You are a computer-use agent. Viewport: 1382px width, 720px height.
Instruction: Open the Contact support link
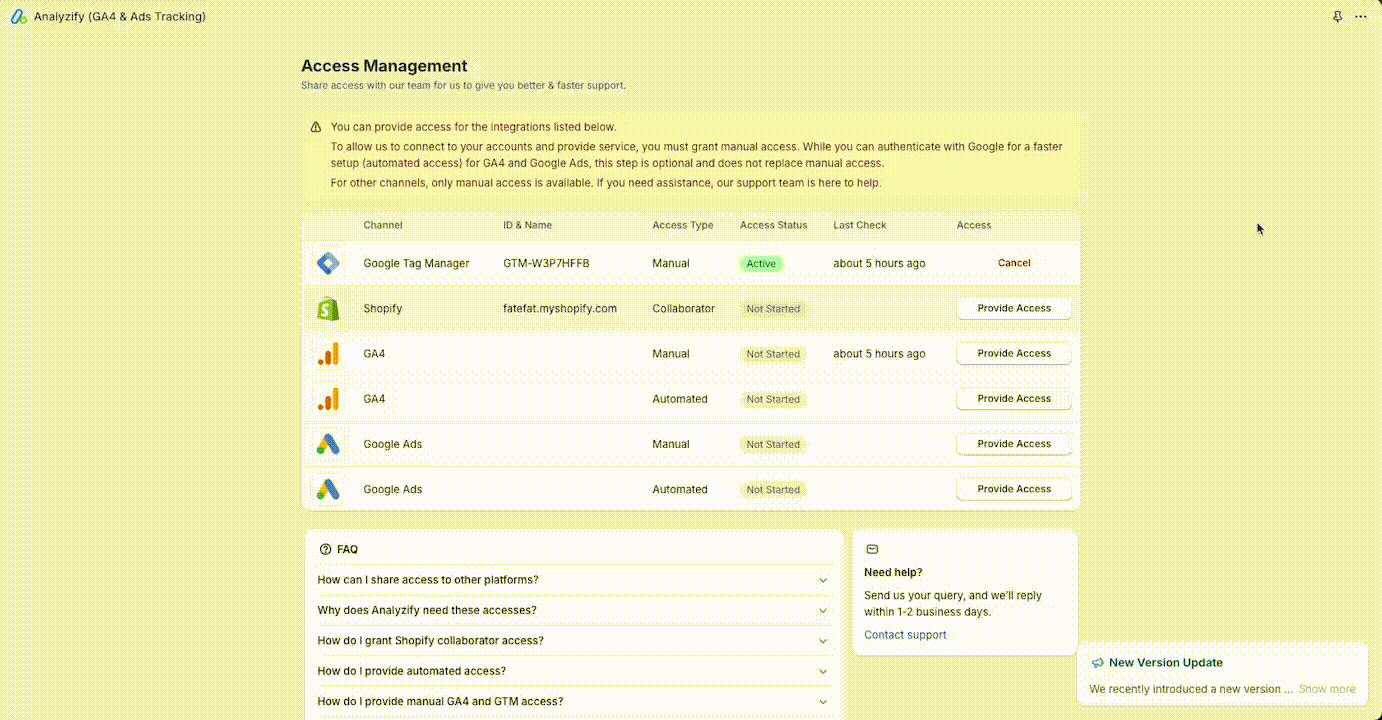pos(905,635)
